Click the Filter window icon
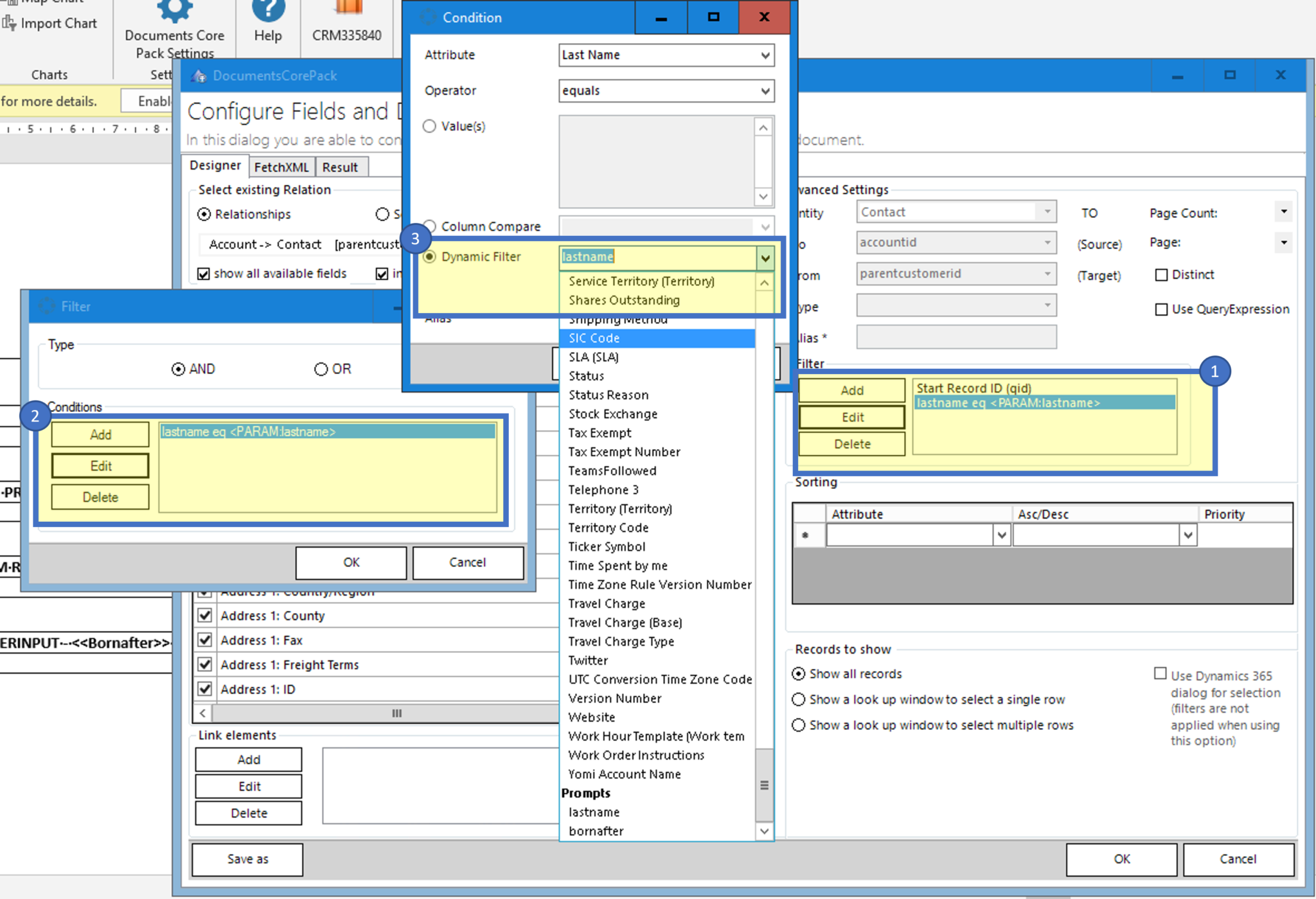 pos(46,307)
